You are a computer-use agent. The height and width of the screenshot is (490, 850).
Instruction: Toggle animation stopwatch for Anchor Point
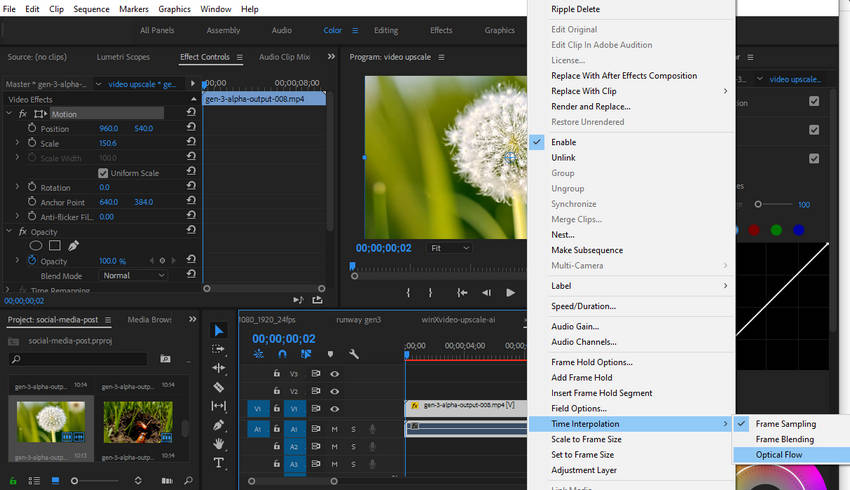[x=32, y=201]
